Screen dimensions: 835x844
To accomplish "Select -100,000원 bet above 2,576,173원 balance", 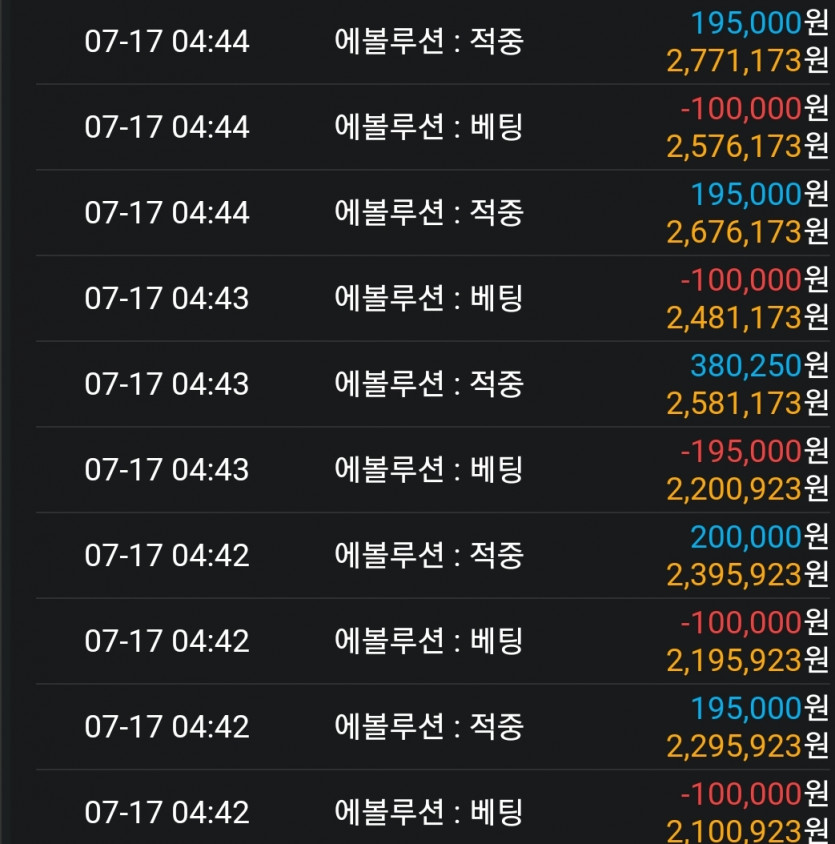I will 754,108.
